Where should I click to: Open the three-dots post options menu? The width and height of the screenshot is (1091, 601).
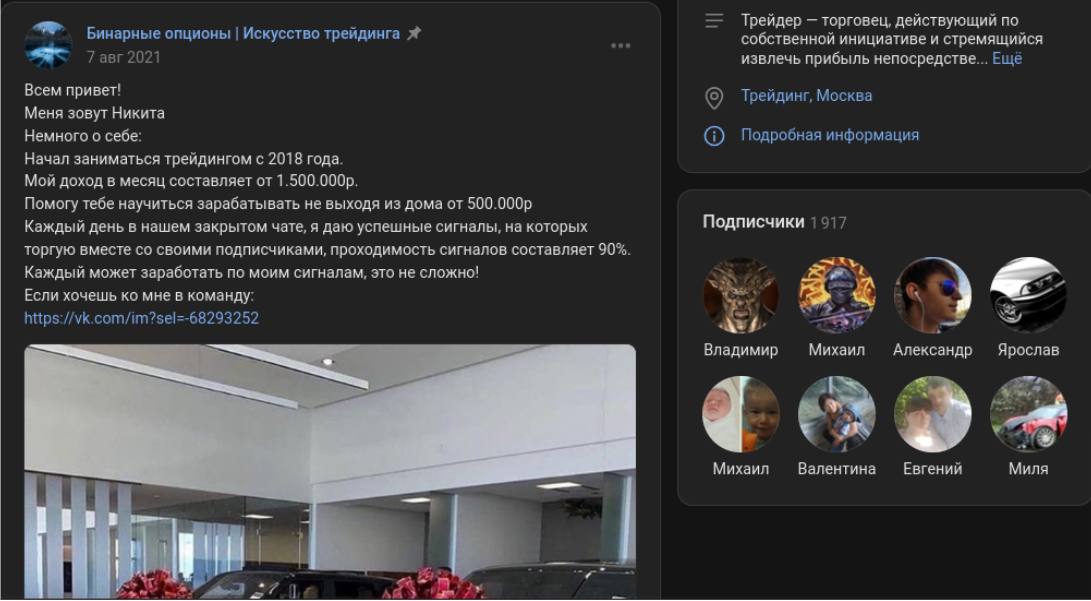tap(621, 46)
